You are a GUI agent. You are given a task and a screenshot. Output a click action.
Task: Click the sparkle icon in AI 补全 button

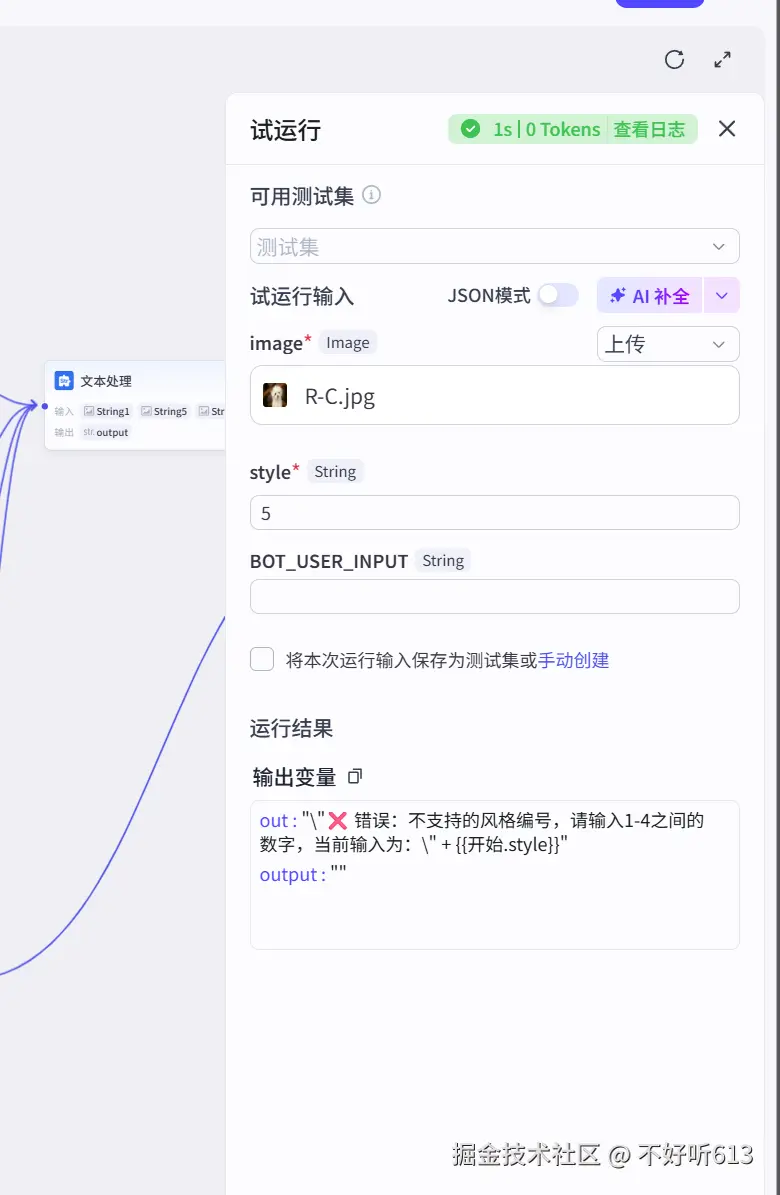coord(618,296)
